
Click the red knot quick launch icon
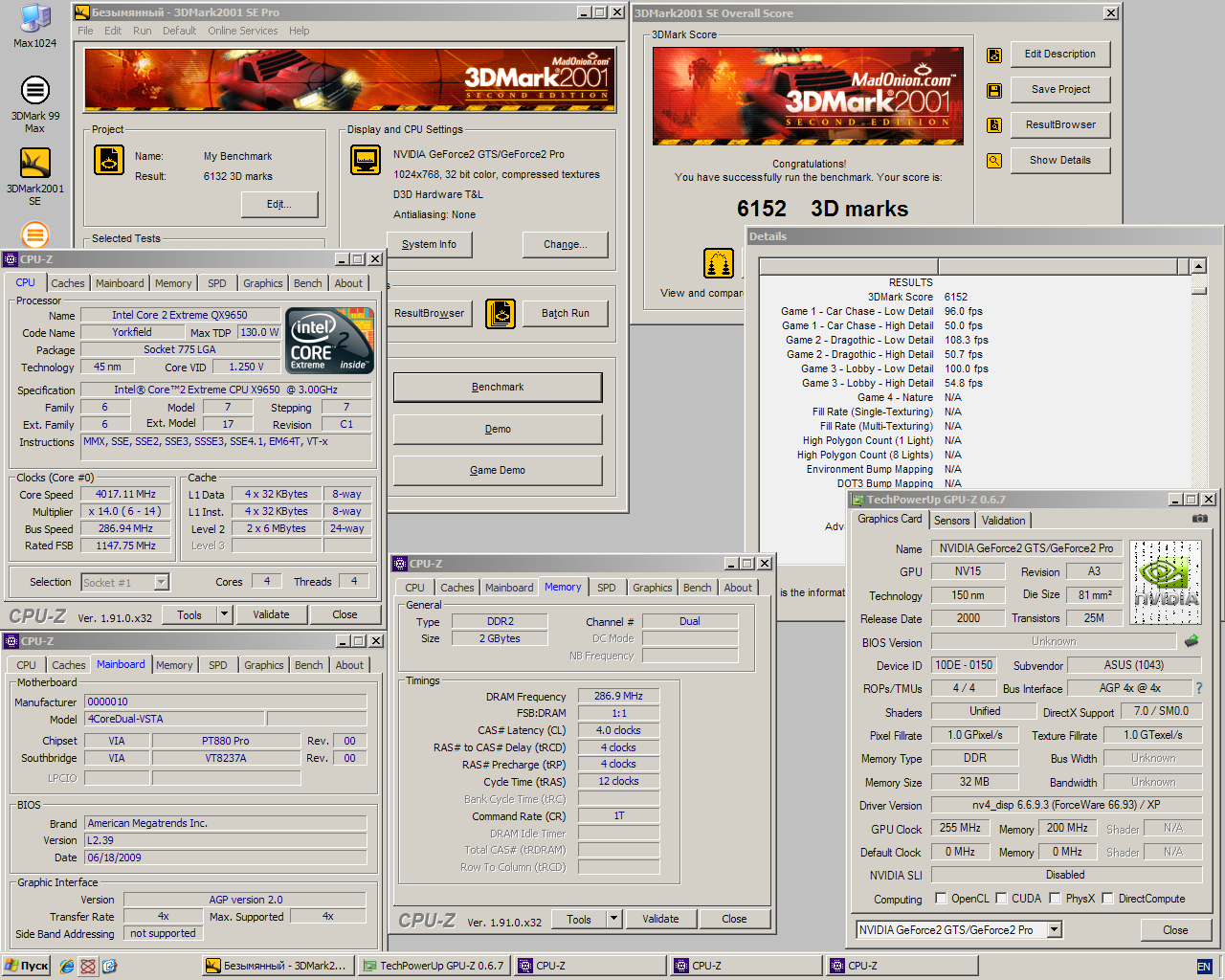coord(87,967)
